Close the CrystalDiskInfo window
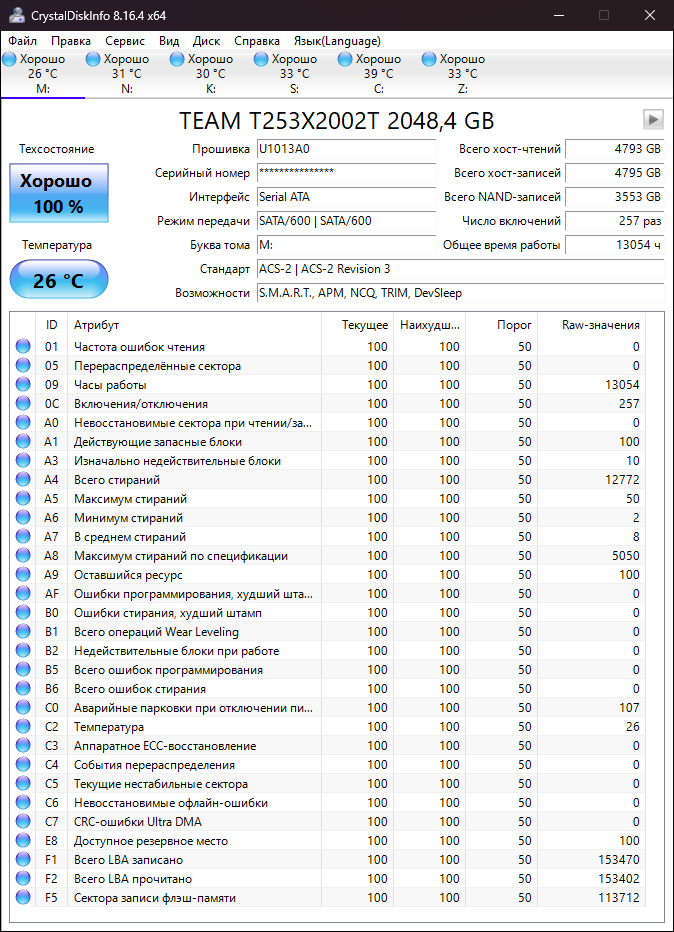The width and height of the screenshot is (674, 932). pyautogui.click(x=650, y=15)
